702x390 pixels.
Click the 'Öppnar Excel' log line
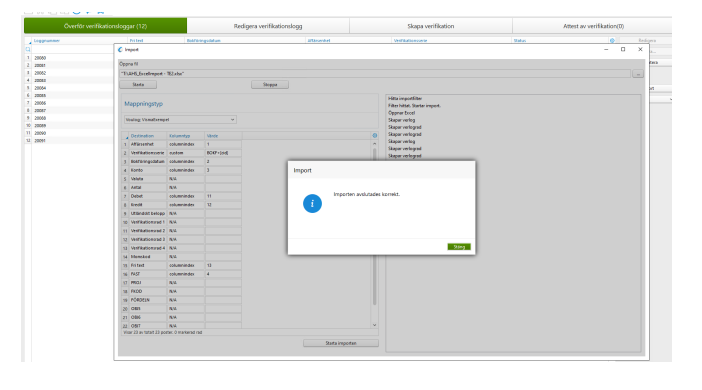402,113
